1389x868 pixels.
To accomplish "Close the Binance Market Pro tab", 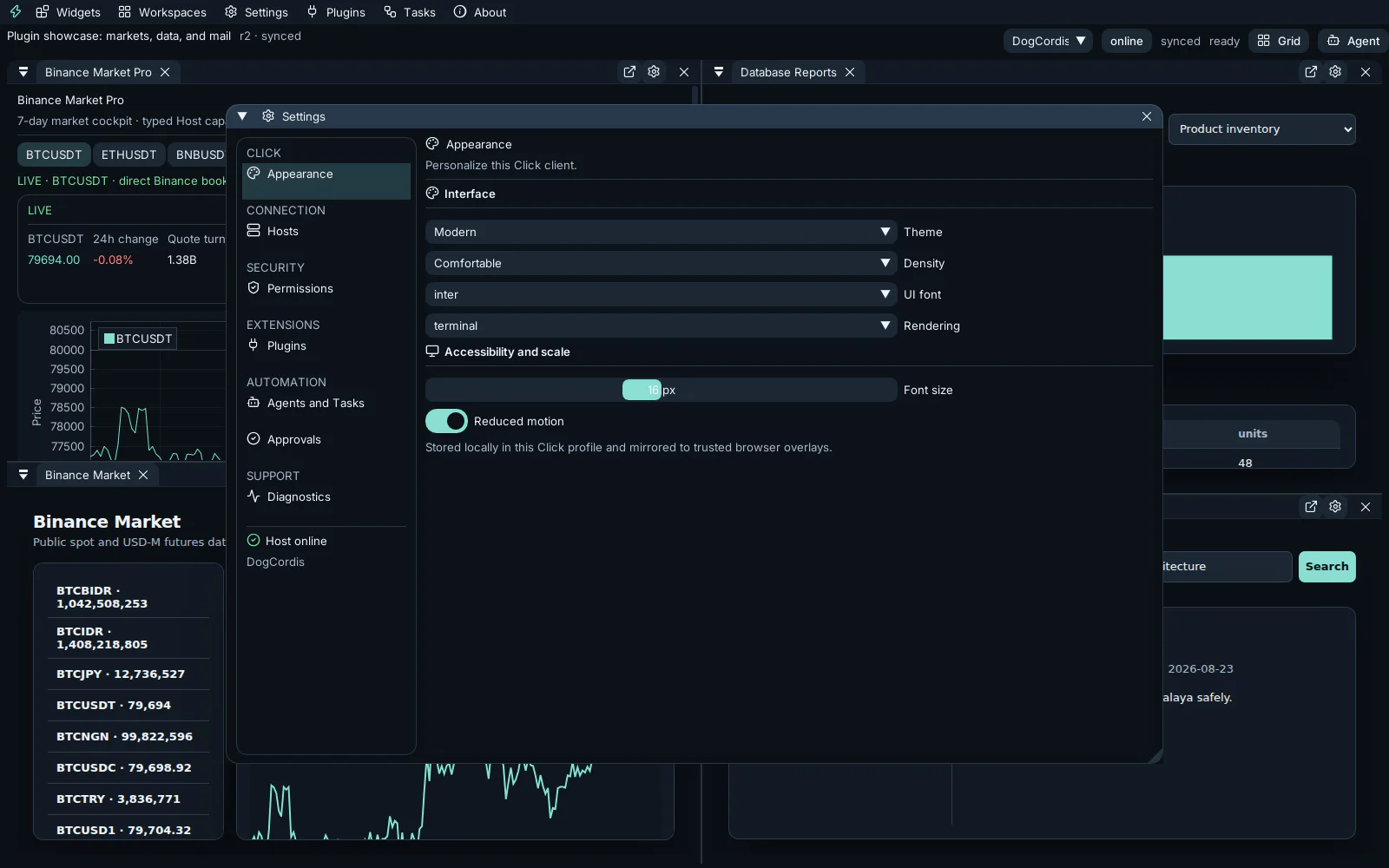I will 165,72.
